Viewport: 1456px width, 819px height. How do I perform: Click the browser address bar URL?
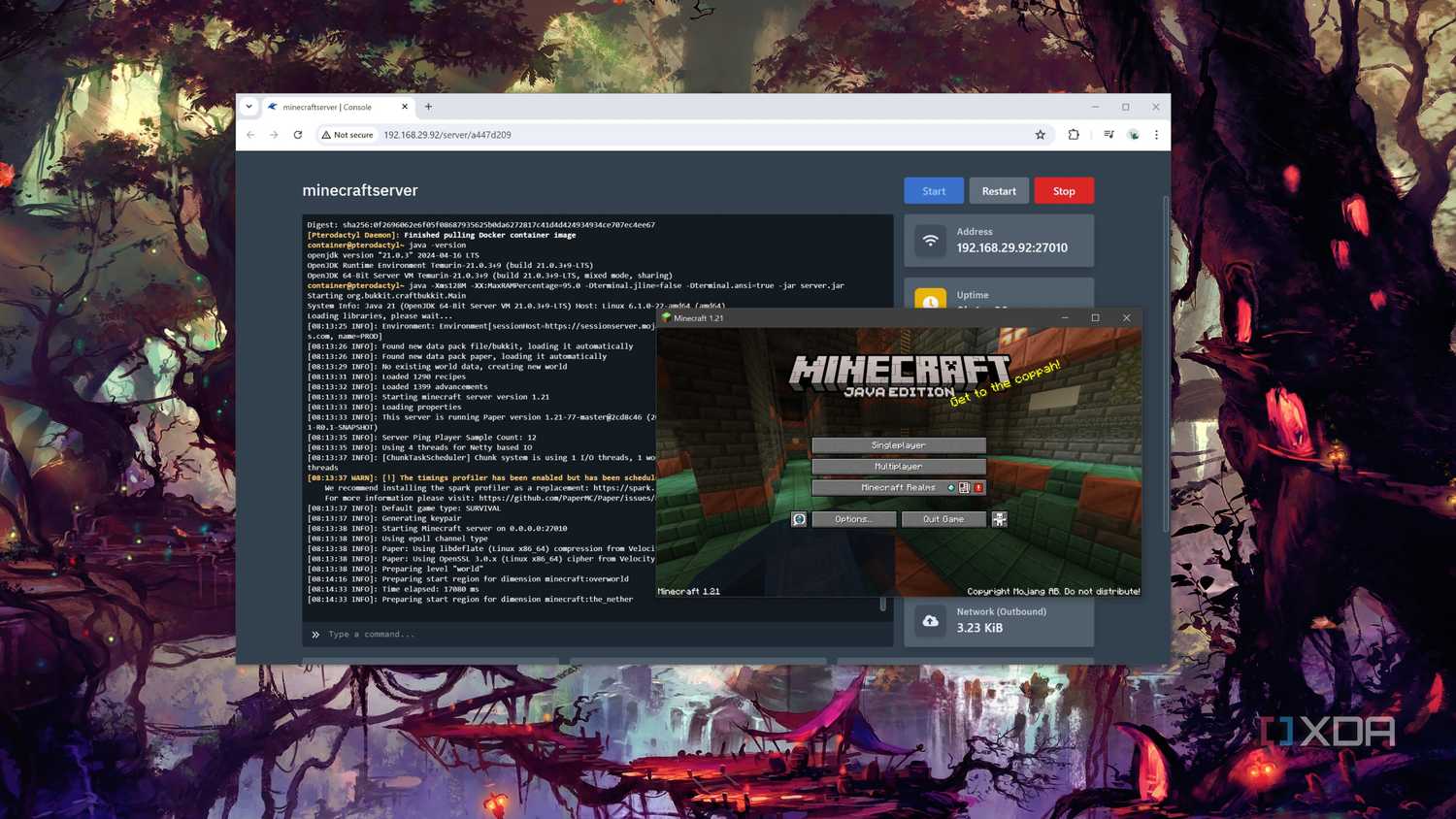[447, 135]
